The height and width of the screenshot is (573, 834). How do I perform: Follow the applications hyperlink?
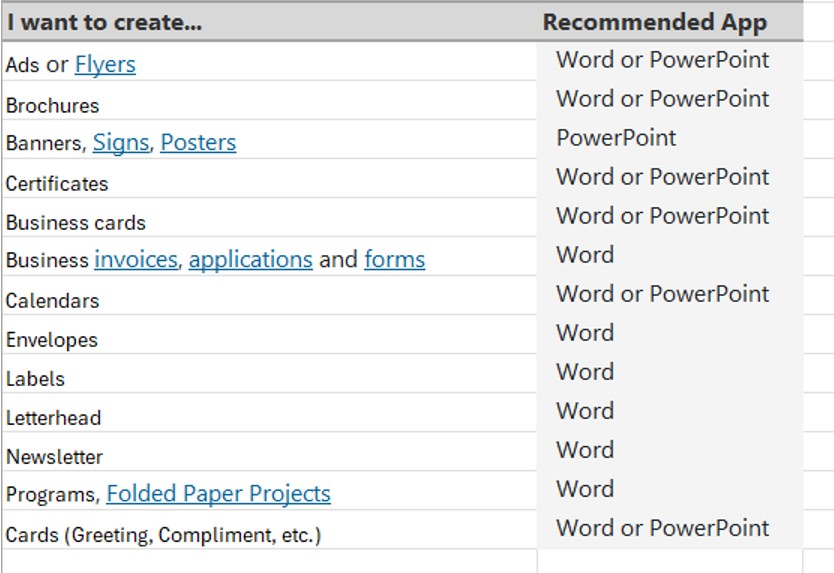(251, 259)
